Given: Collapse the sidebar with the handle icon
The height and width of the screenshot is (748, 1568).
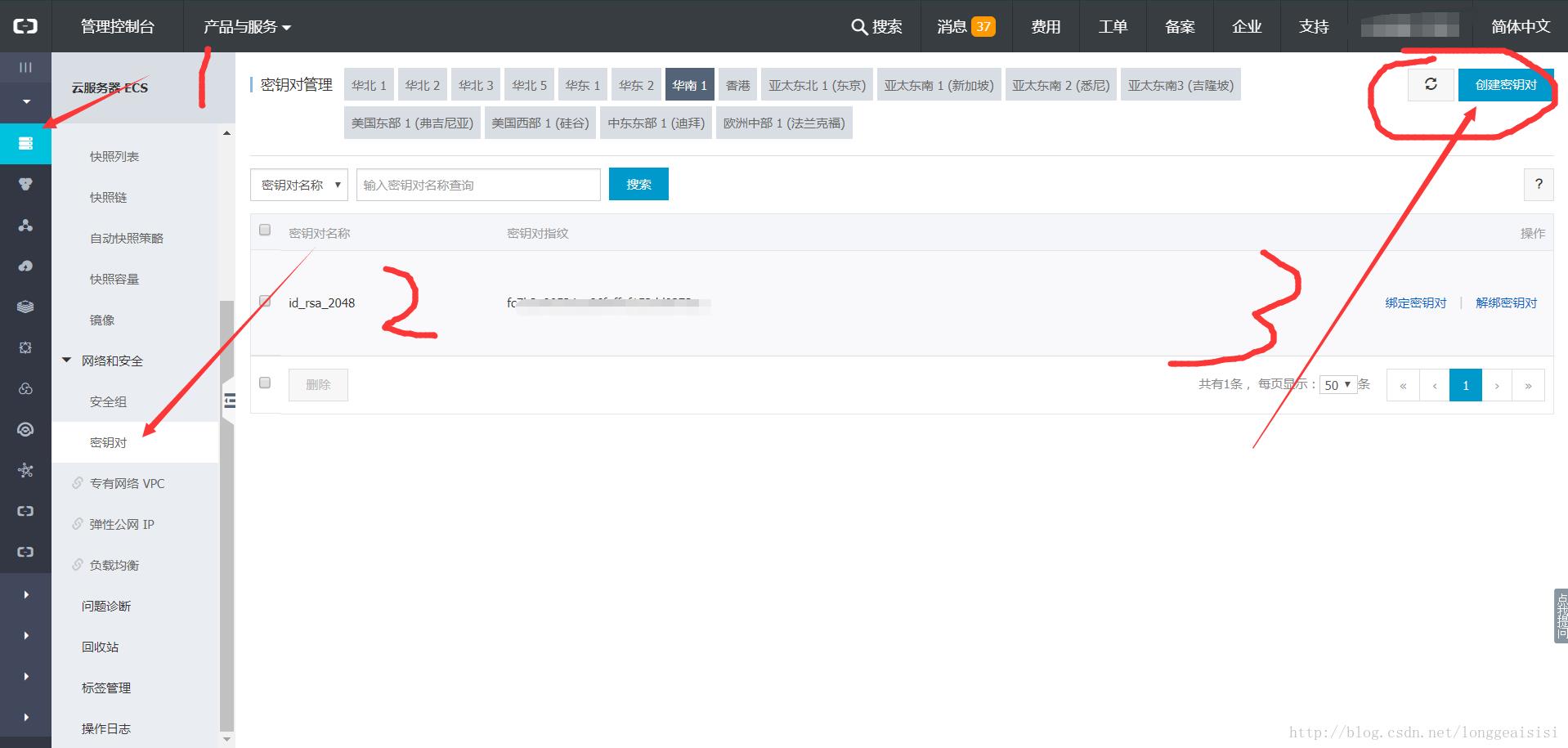Looking at the screenshot, I should pos(230,401).
